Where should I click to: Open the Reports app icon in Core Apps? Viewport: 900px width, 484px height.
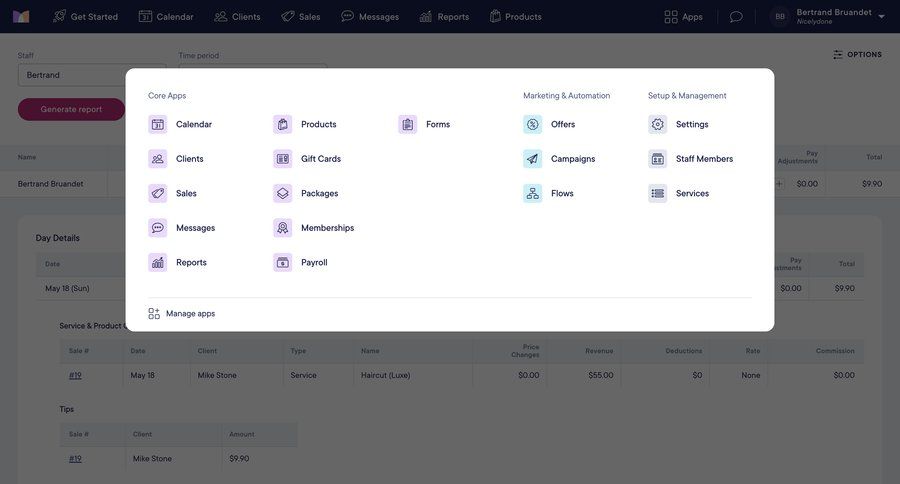pyautogui.click(x=158, y=262)
